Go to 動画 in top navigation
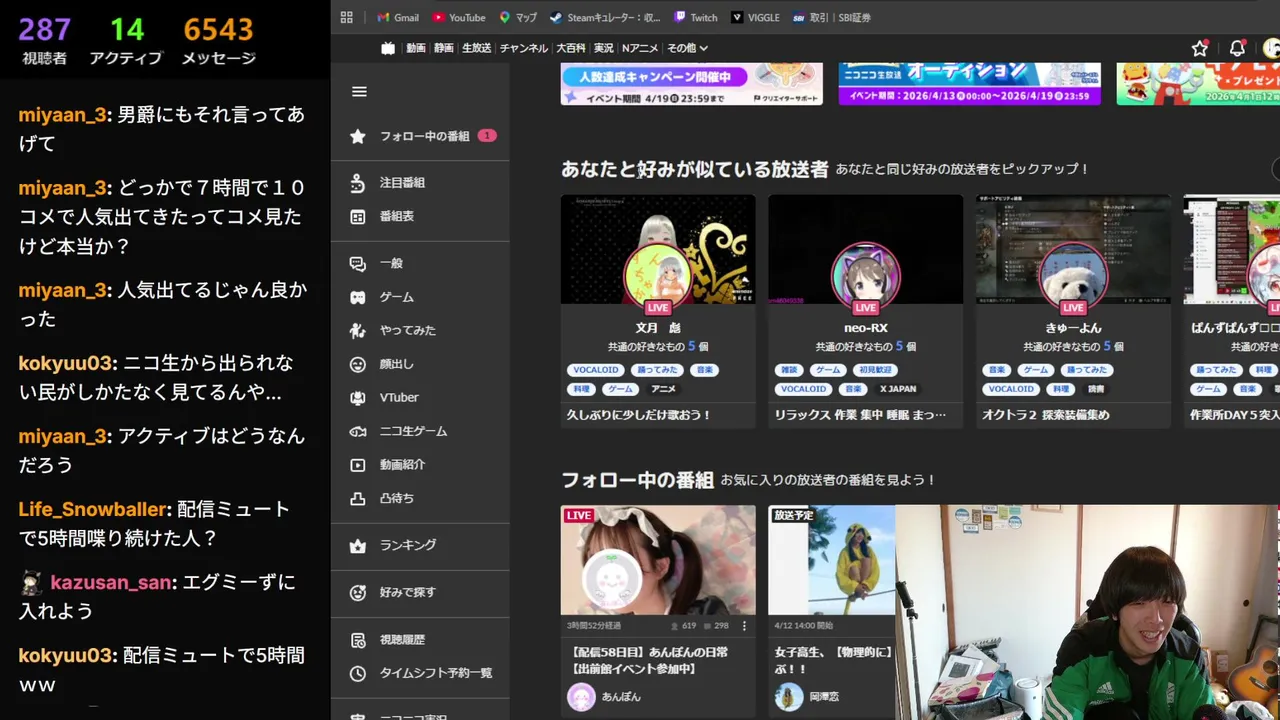This screenshot has height=720, width=1280. coord(416,48)
